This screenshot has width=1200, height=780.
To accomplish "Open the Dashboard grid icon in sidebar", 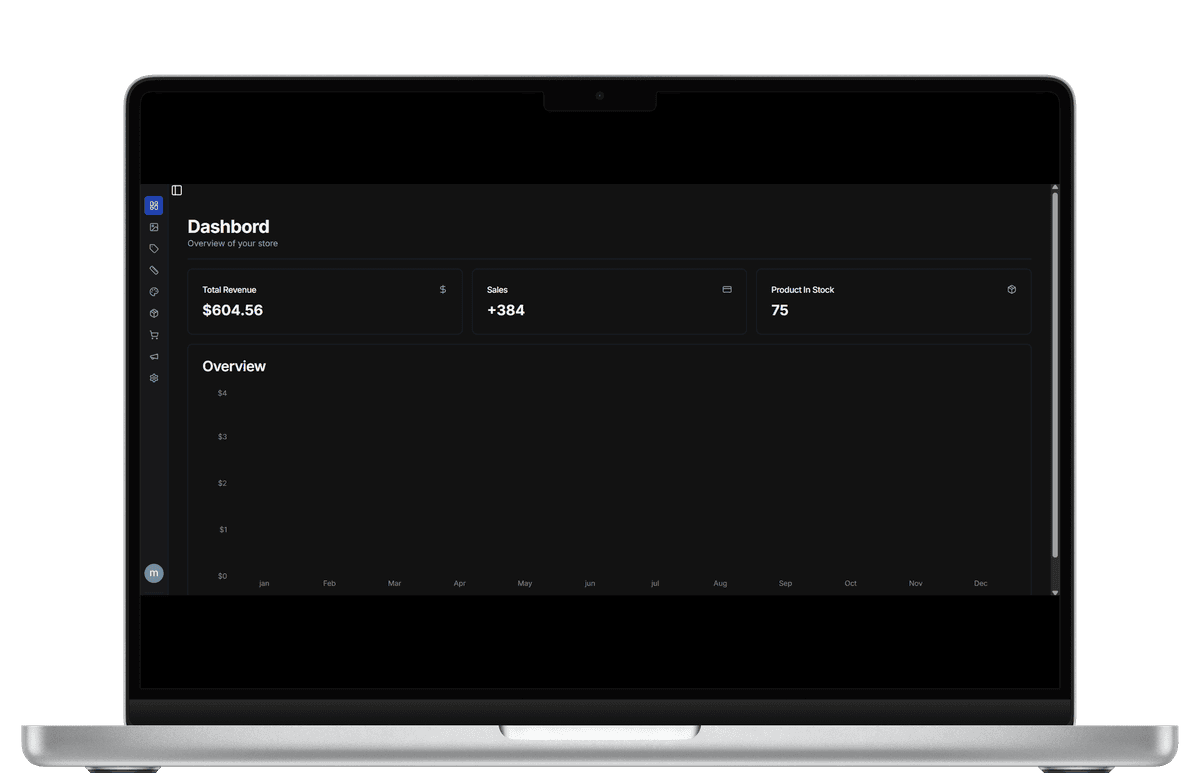I will point(153,206).
